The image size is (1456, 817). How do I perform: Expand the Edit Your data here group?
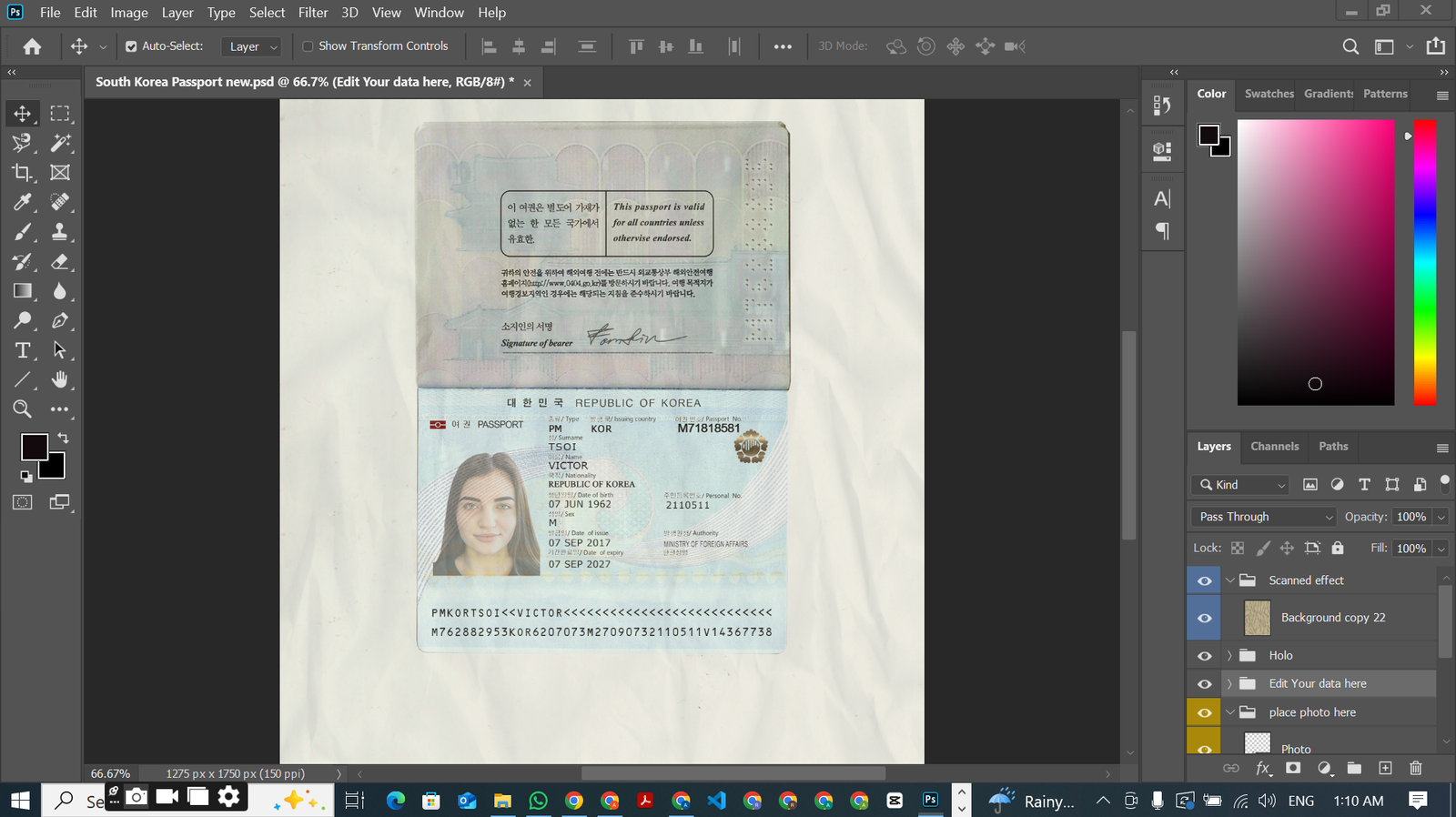coord(1230,684)
